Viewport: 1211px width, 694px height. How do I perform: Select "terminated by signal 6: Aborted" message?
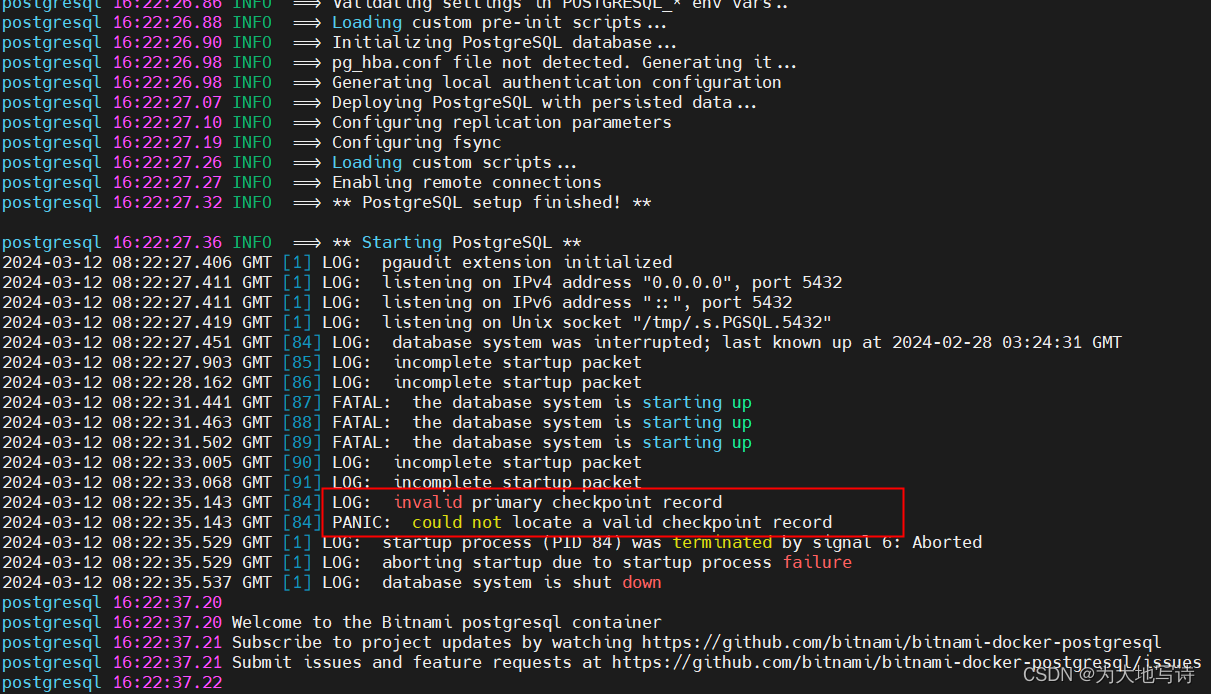827,542
